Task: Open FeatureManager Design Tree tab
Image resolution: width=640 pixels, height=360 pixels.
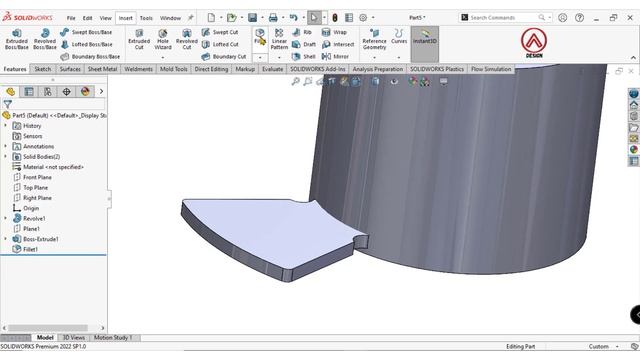Action: 11,91
